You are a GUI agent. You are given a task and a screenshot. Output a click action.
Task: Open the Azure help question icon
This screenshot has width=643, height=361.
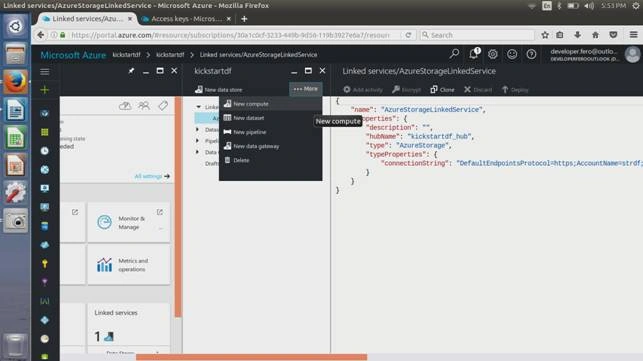[x=531, y=54]
